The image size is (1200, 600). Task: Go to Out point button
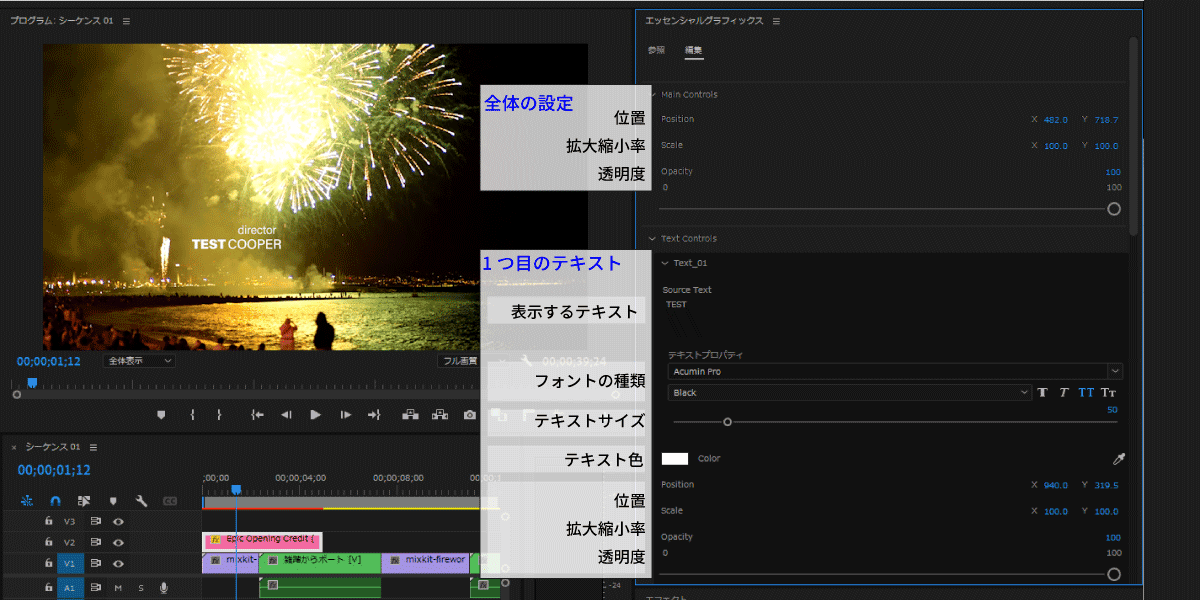(x=375, y=414)
